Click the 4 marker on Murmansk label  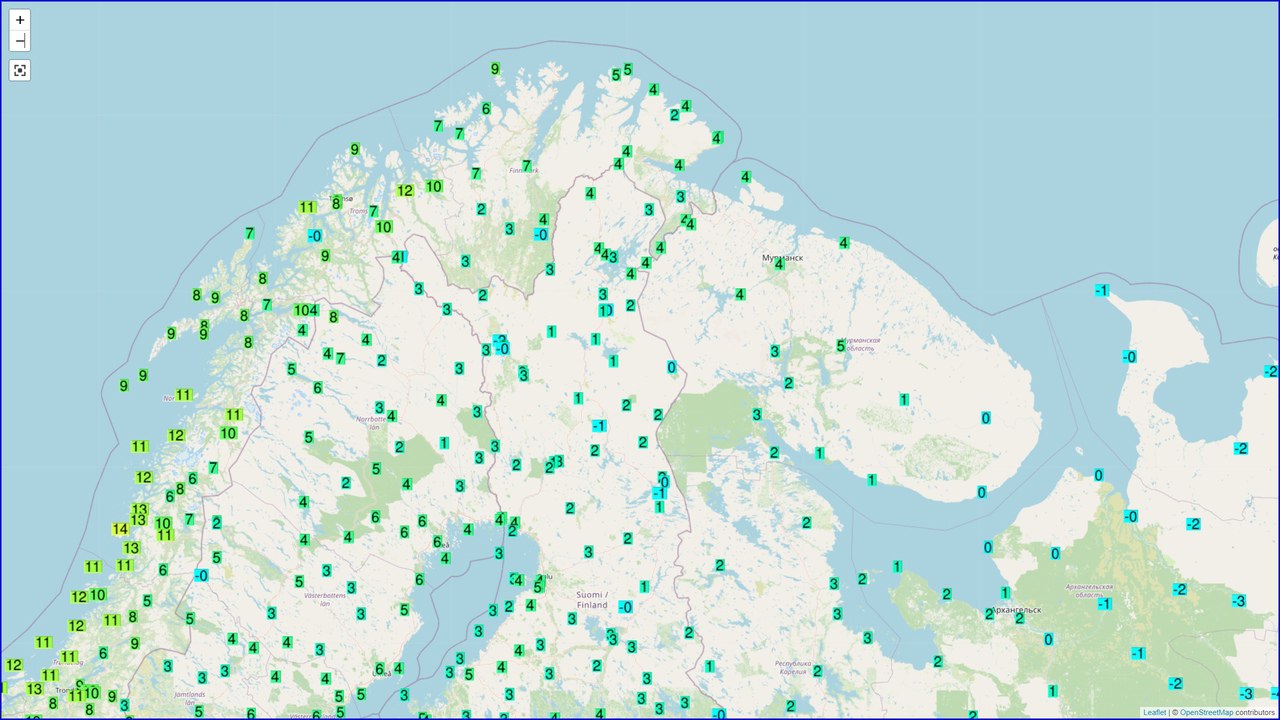[x=779, y=264]
